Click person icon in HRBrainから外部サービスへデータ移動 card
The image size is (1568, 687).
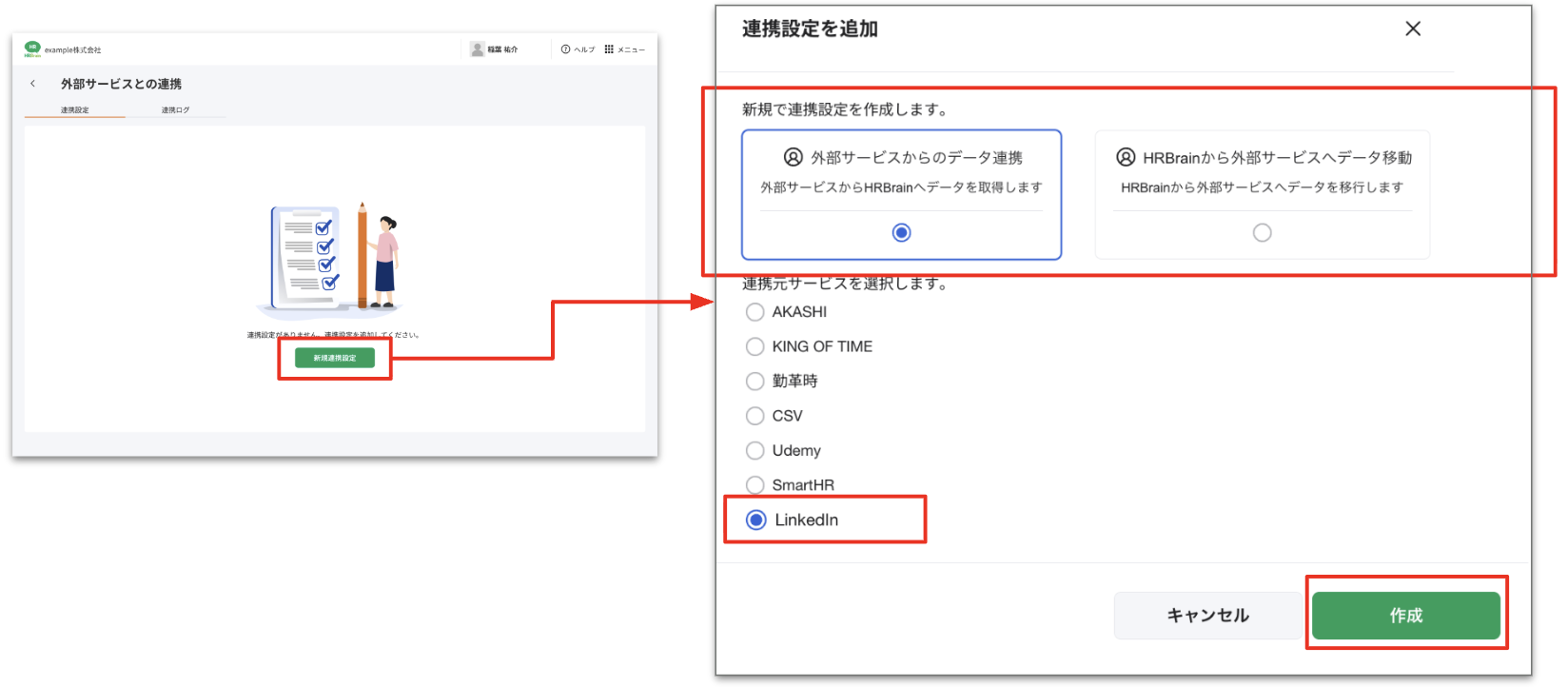1126,157
